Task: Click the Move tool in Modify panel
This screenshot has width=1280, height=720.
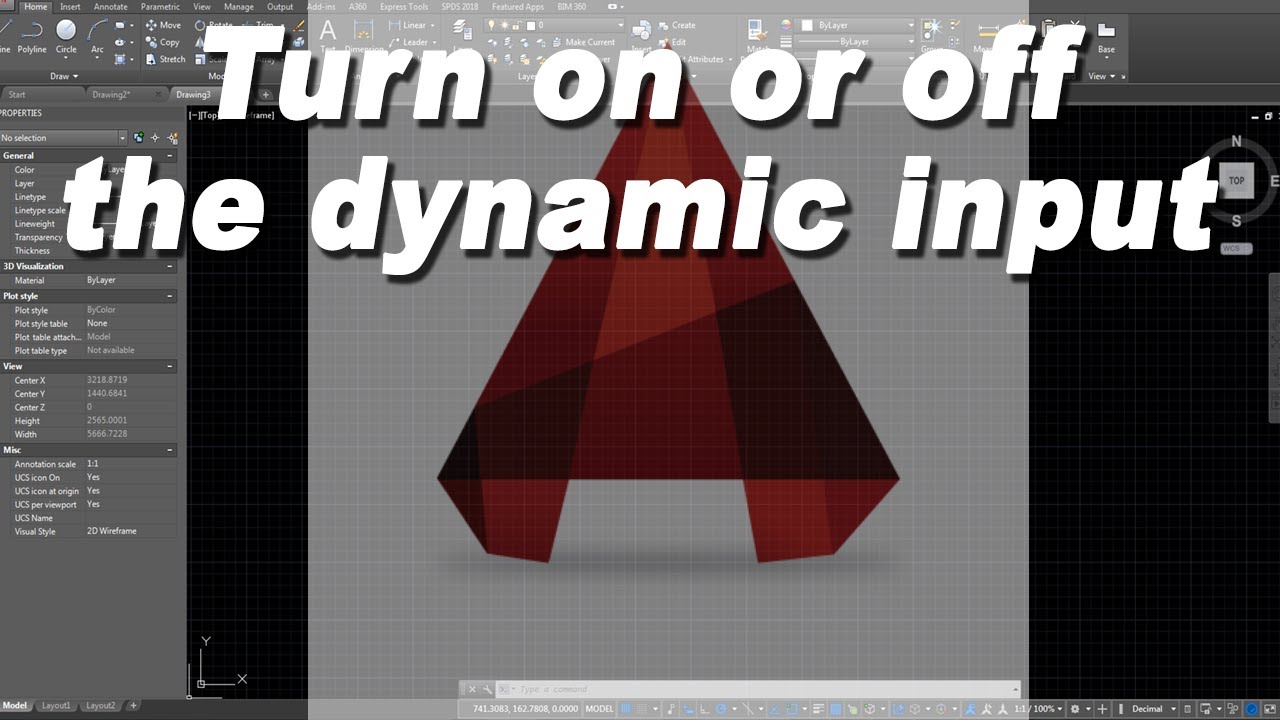Action: 163,25
